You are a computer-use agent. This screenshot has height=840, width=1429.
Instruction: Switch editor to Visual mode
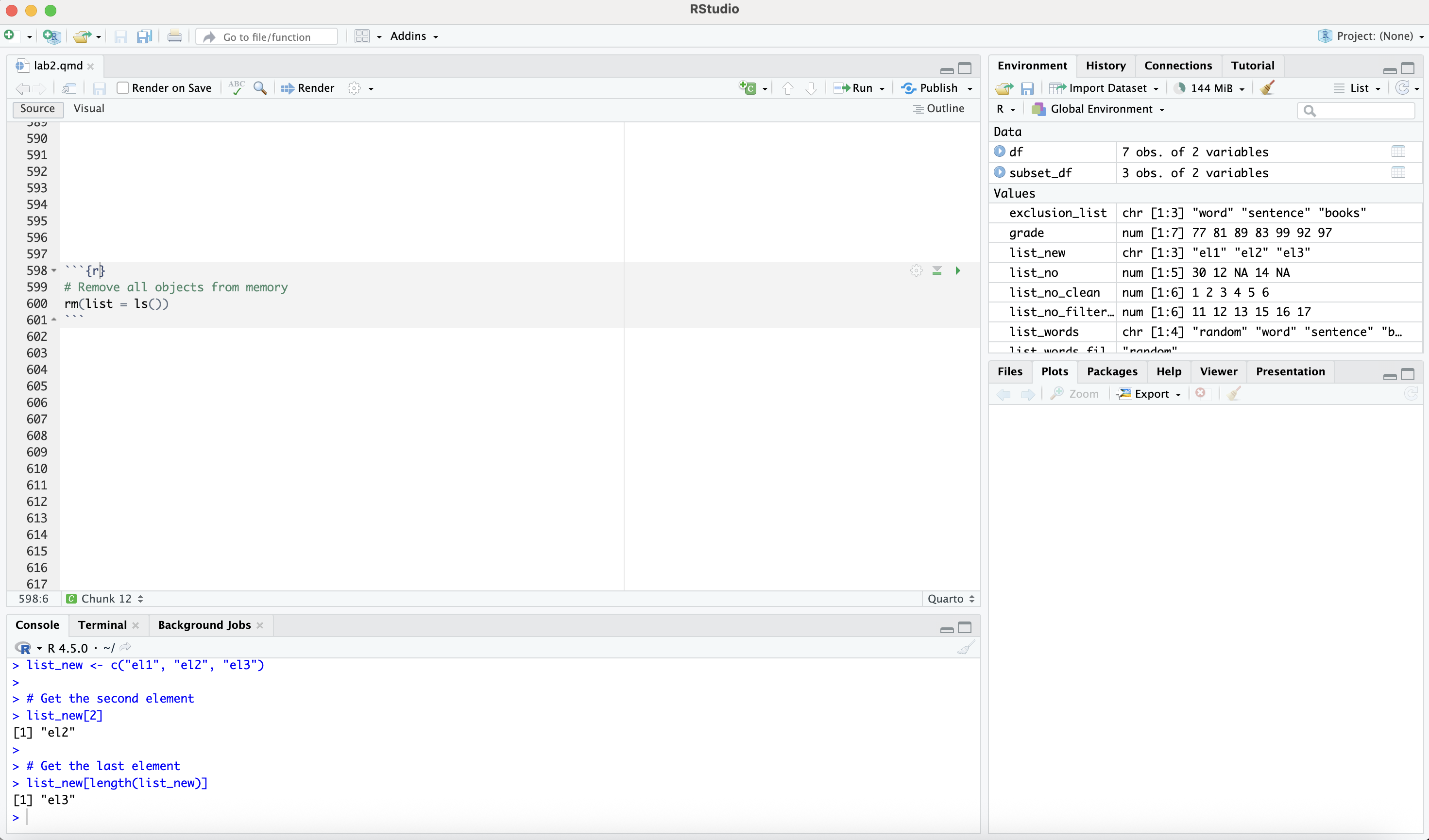(x=89, y=108)
